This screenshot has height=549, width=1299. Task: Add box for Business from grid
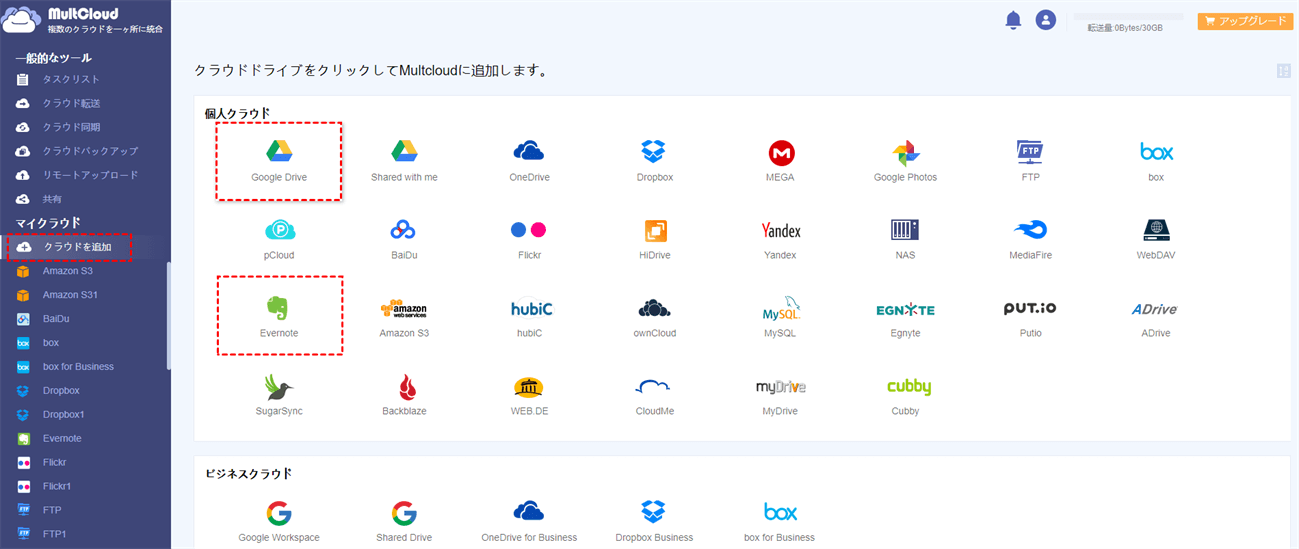click(780, 520)
